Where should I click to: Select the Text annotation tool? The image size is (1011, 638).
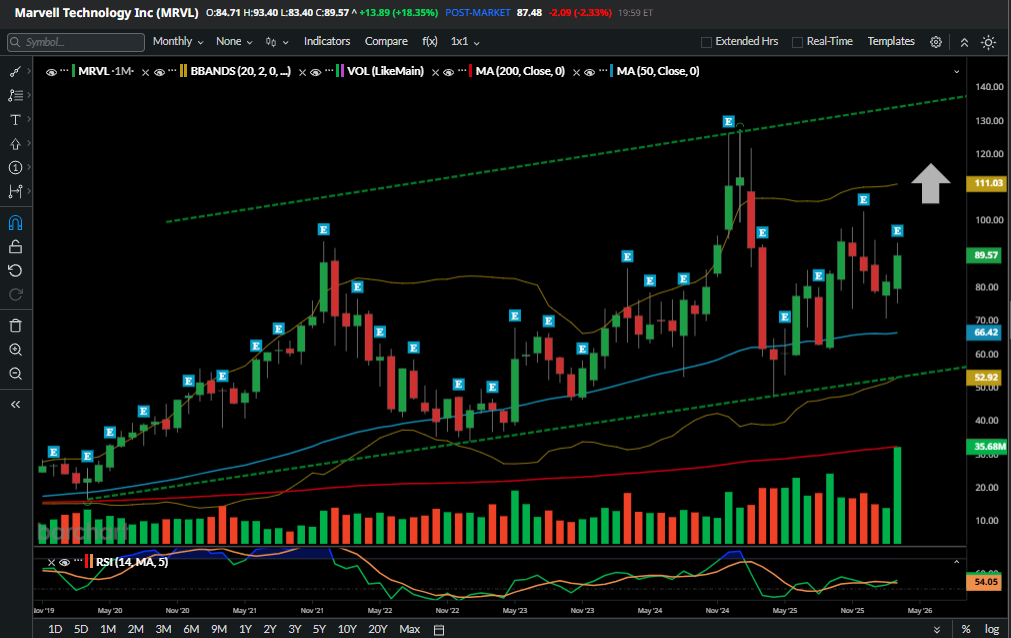tap(15, 119)
